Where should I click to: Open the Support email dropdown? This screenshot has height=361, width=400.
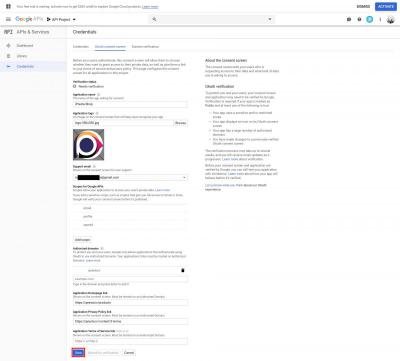point(130,178)
